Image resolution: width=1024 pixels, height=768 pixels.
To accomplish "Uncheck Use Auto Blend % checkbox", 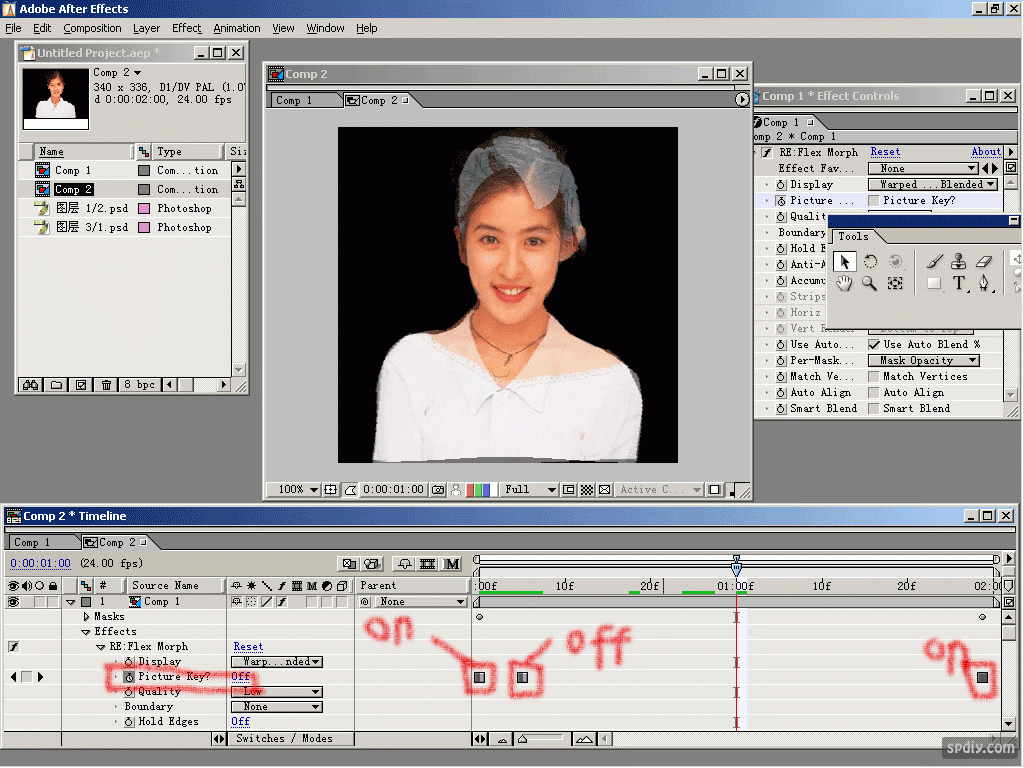I will pos(874,345).
